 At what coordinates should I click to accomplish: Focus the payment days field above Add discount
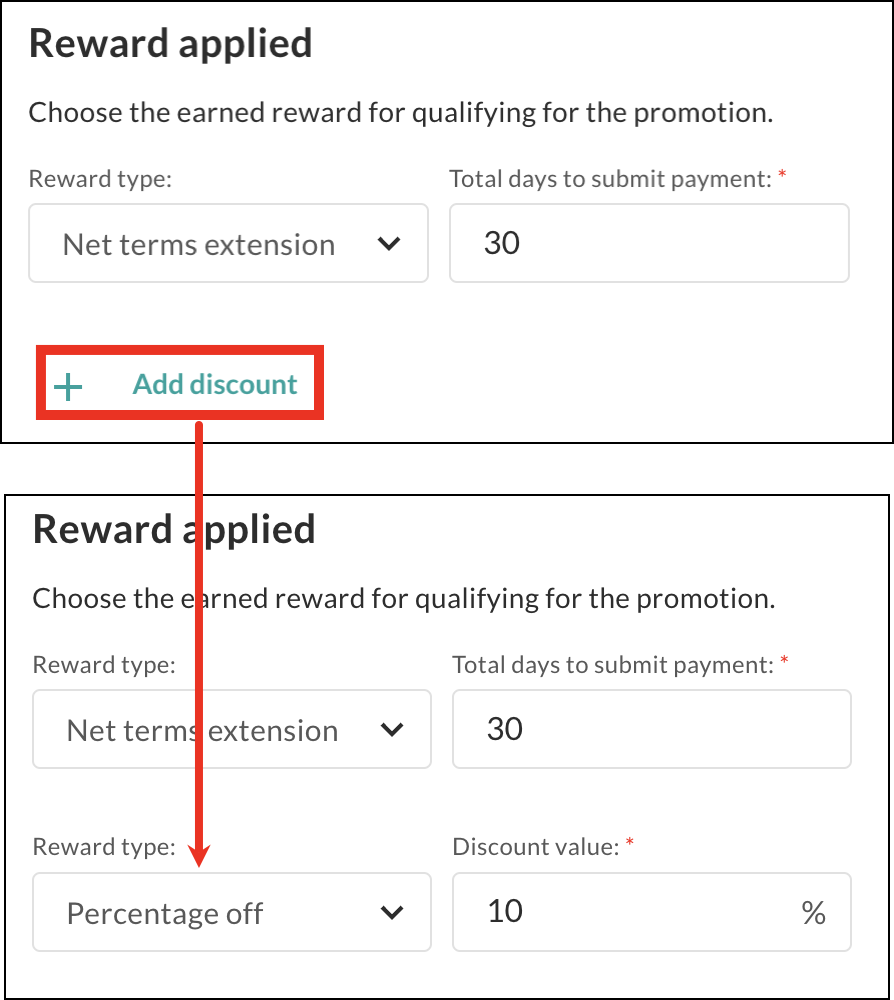point(648,244)
